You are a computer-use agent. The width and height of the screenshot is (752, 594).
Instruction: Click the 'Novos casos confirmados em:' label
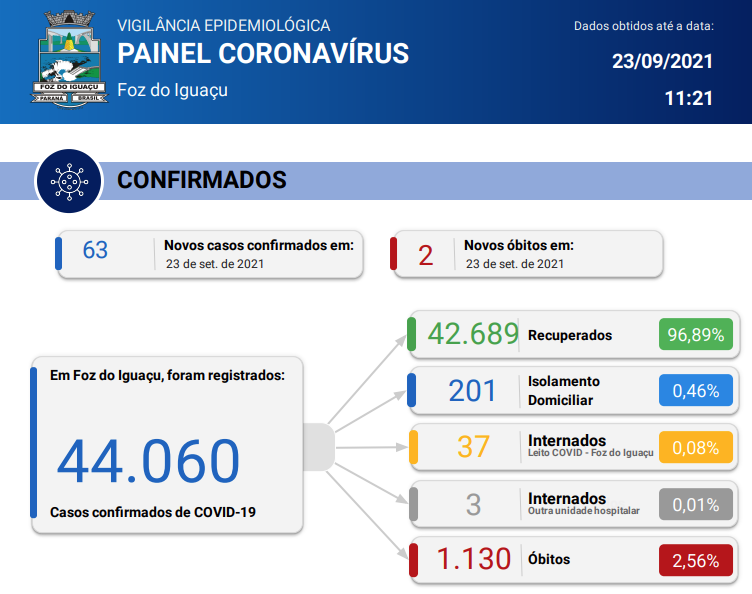259,245
